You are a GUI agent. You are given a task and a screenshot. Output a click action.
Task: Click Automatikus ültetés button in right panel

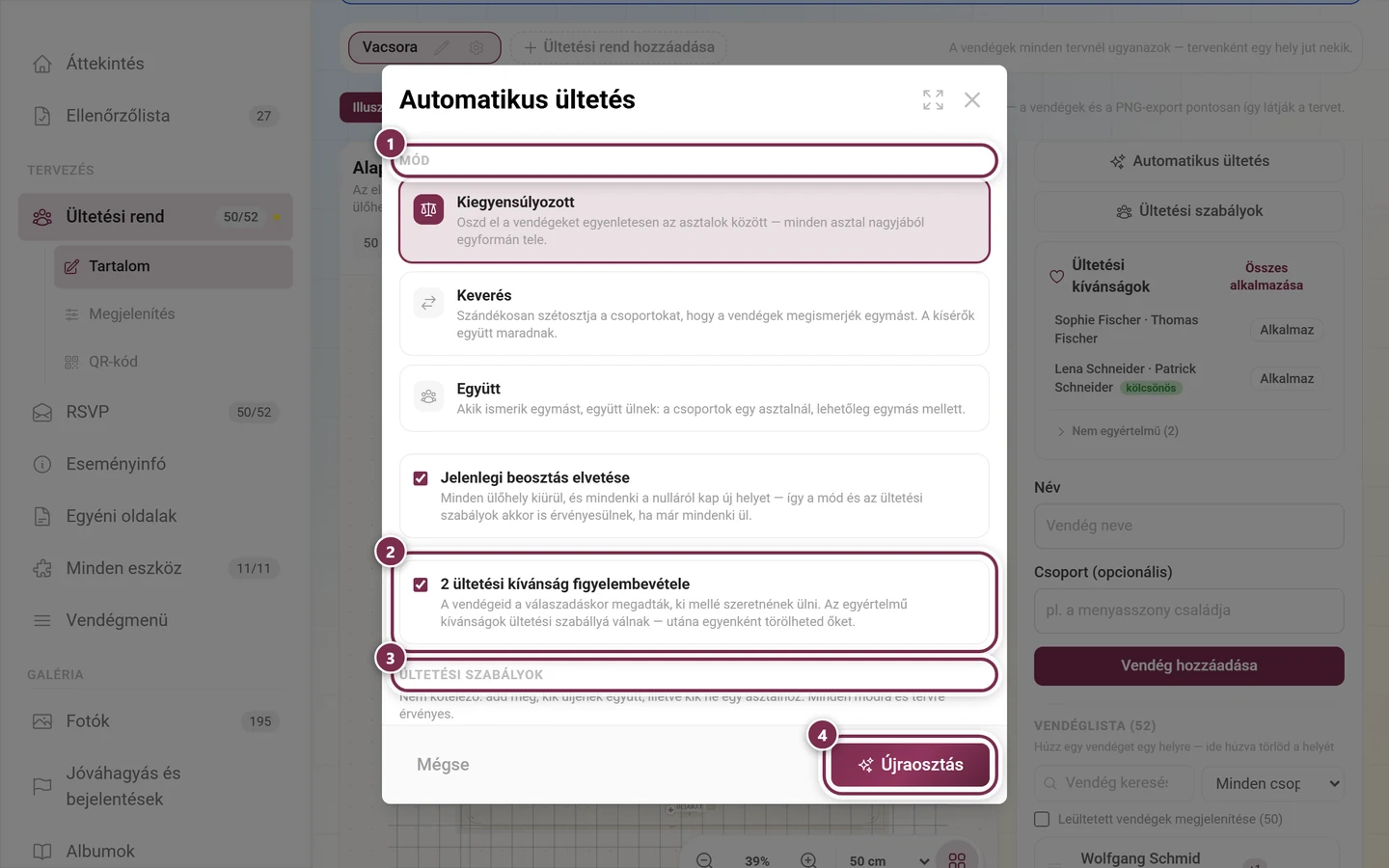tap(1189, 161)
